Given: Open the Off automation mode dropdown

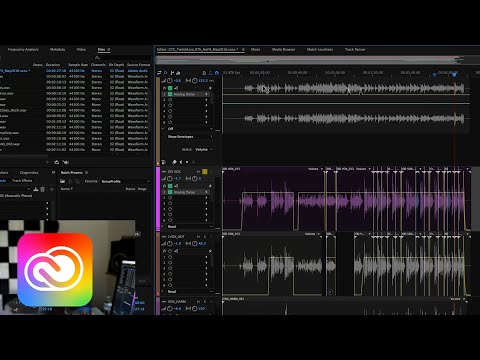Looking at the screenshot, I should pos(189,129).
